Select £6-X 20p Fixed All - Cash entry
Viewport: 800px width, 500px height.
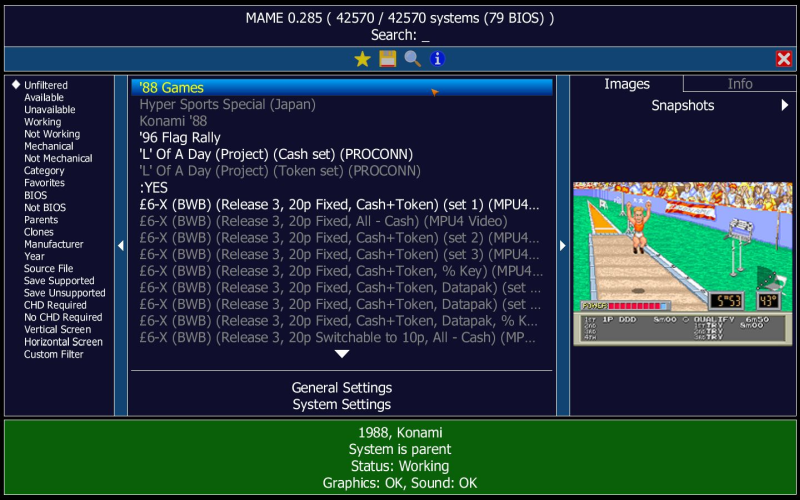(x=342, y=221)
